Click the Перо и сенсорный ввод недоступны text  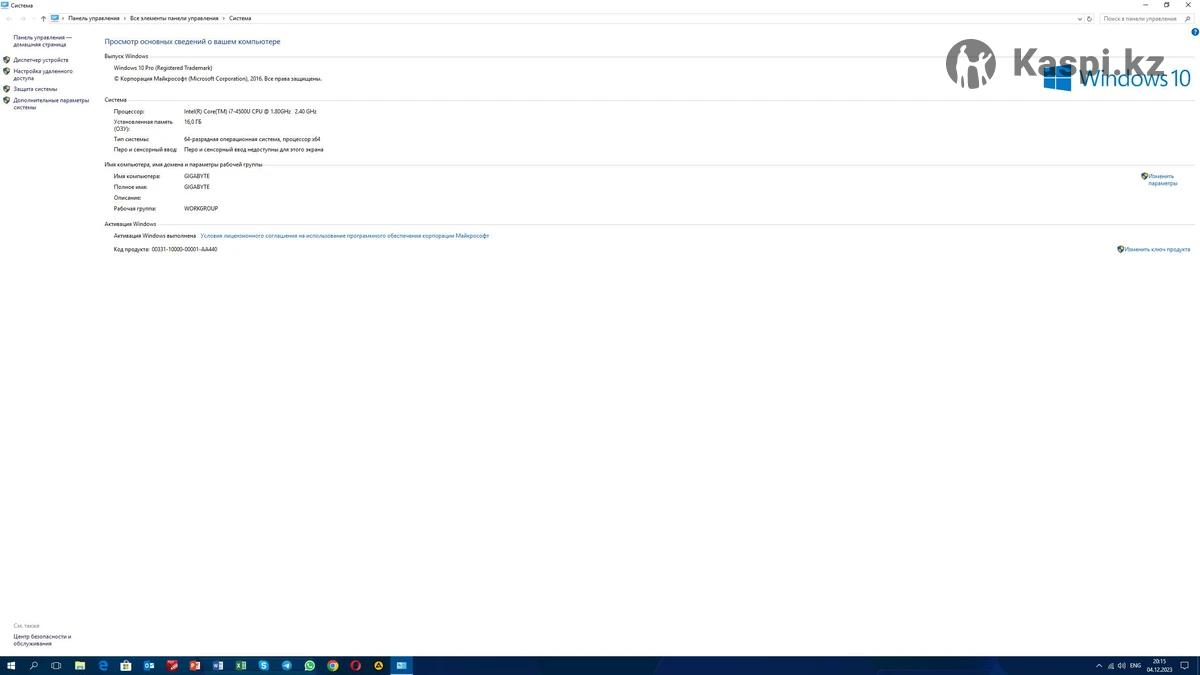(254, 149)
